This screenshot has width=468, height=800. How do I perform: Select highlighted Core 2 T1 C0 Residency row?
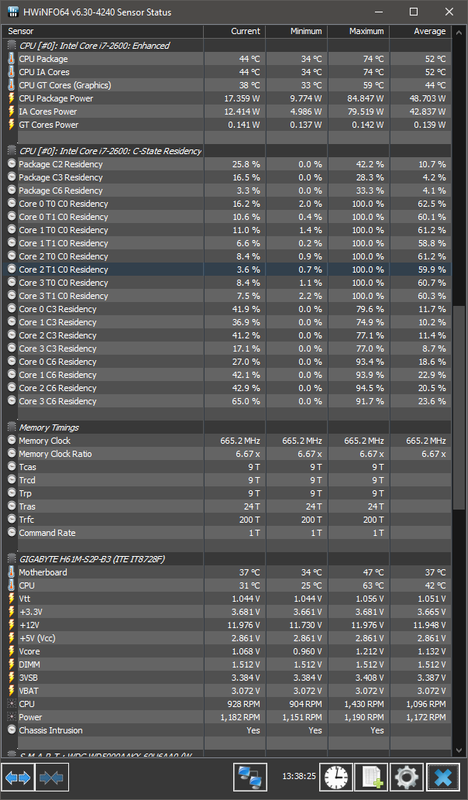pos(227,269)
